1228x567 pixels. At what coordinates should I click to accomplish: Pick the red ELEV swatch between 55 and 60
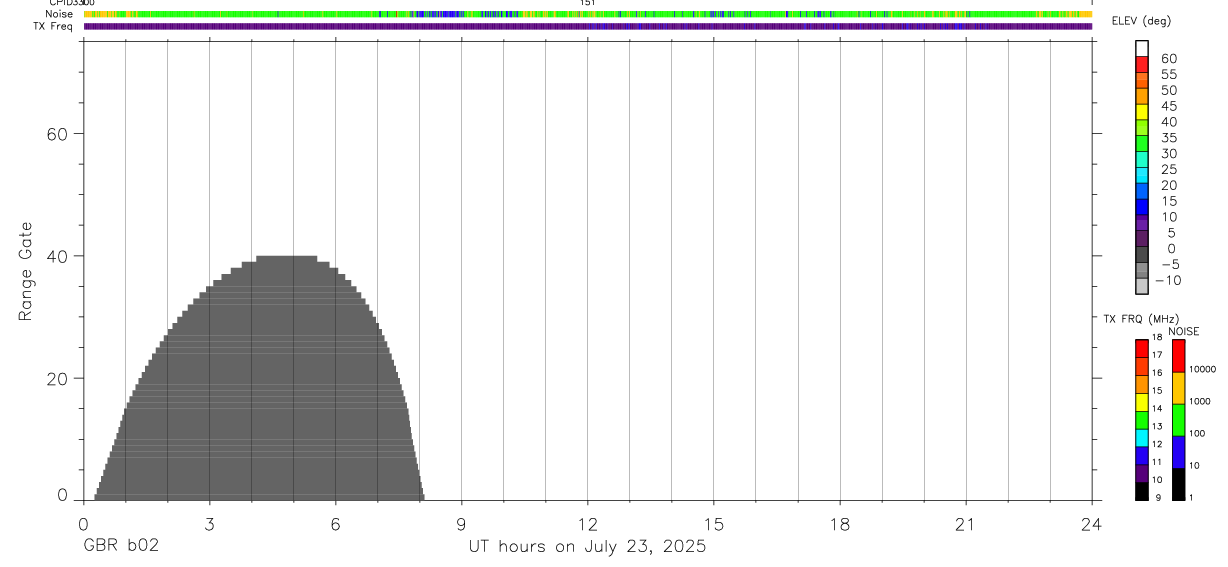pyautogui.click(x=1142, y=63)
